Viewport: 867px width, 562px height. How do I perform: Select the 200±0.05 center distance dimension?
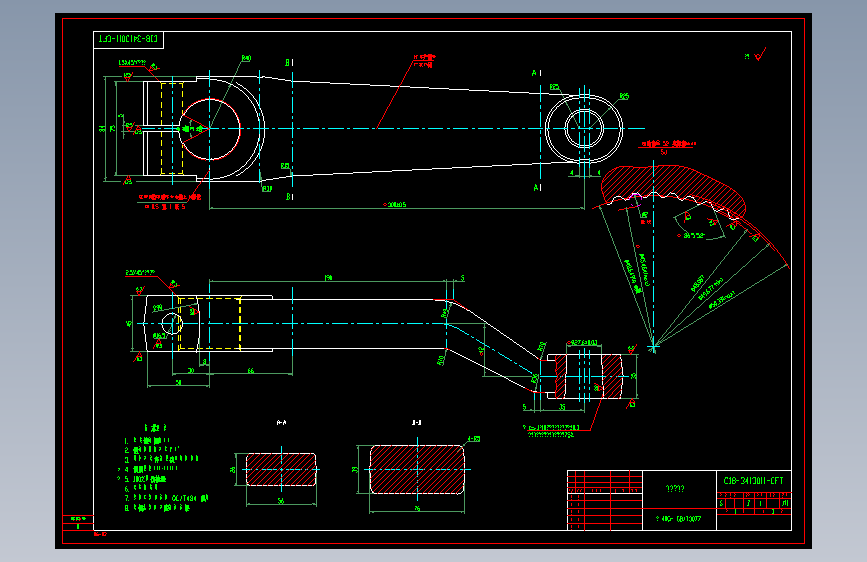point(395,205)
